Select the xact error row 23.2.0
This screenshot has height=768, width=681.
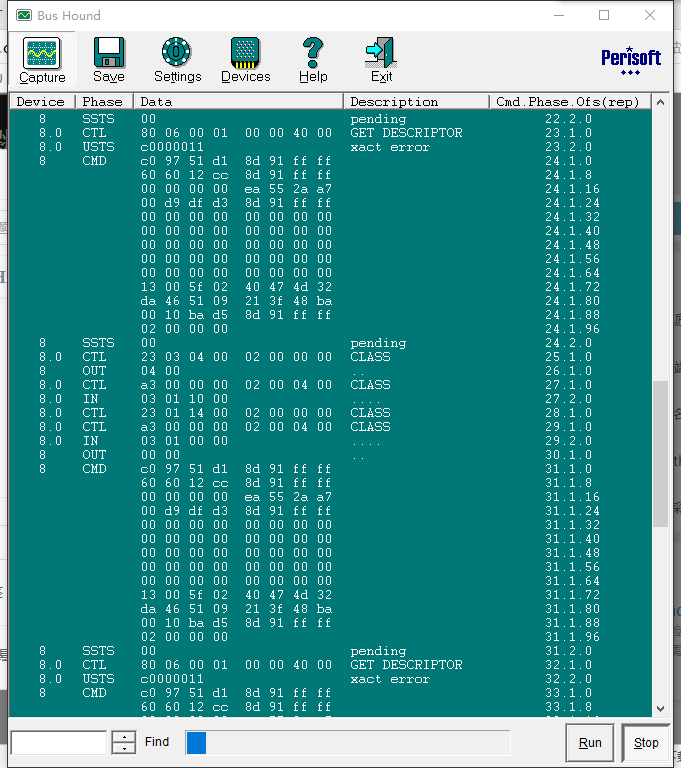coord(331,147)
